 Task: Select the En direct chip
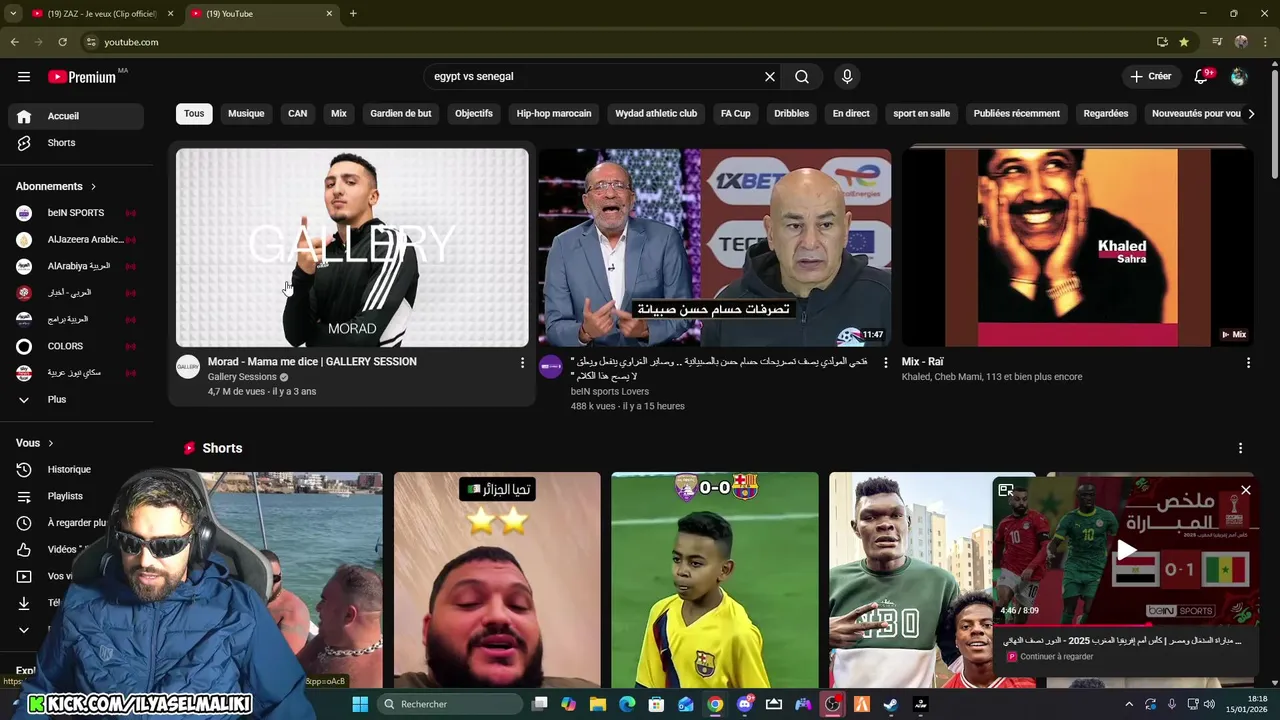click(x=851, y=113)
